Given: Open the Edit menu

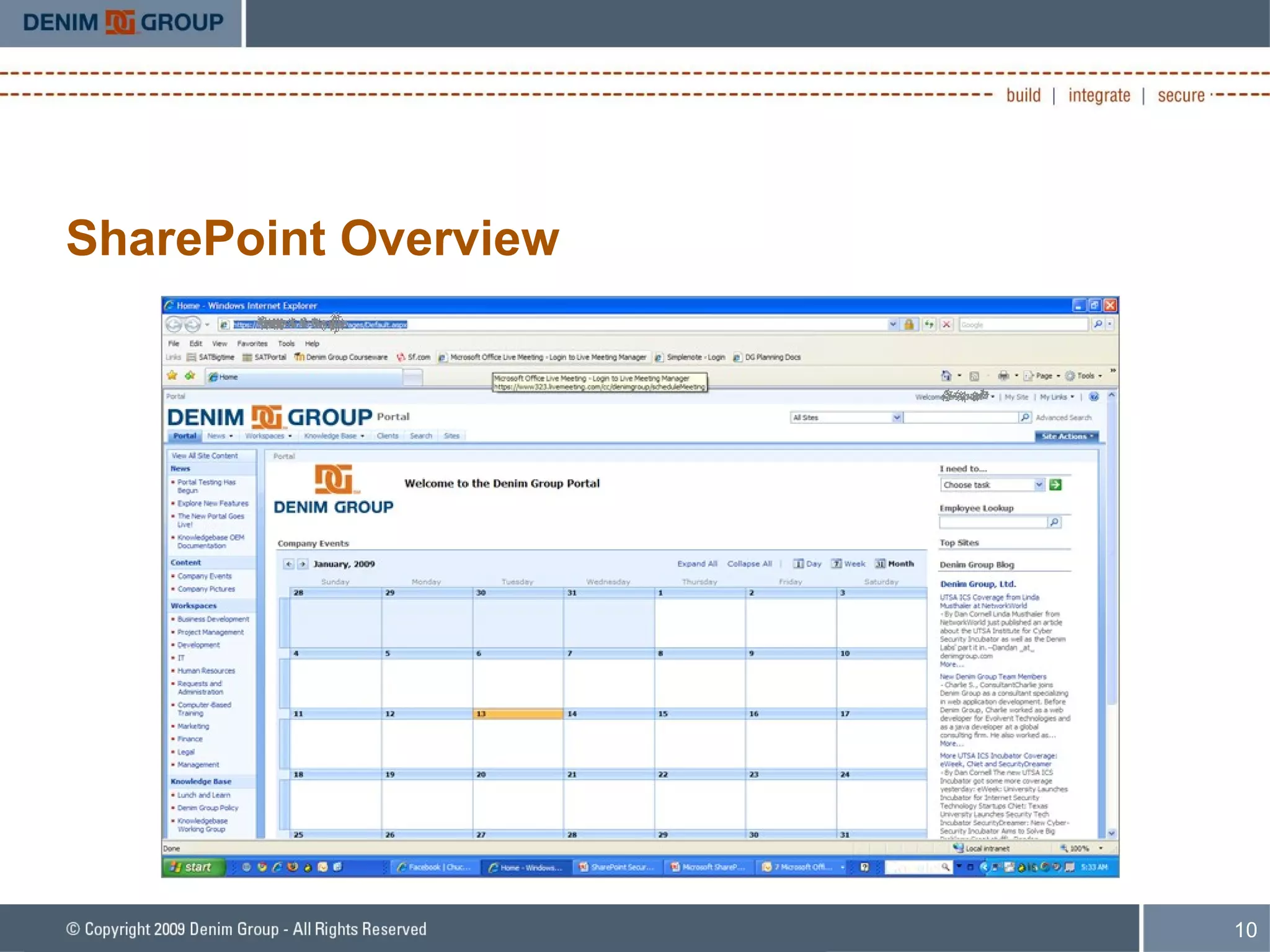Looking at the screenshot, I should 196,343.
